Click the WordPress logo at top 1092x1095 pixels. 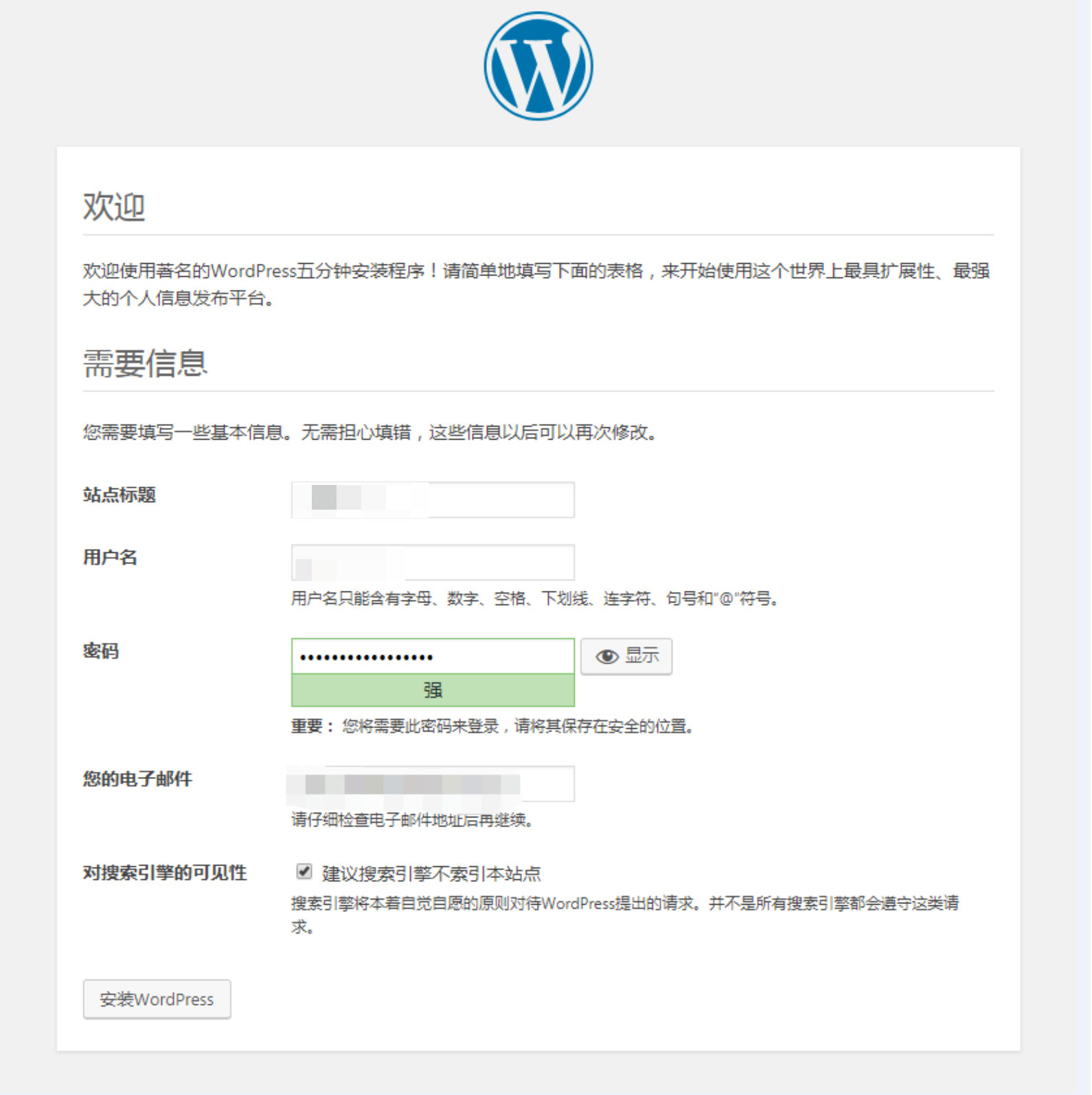pos(538,66)
